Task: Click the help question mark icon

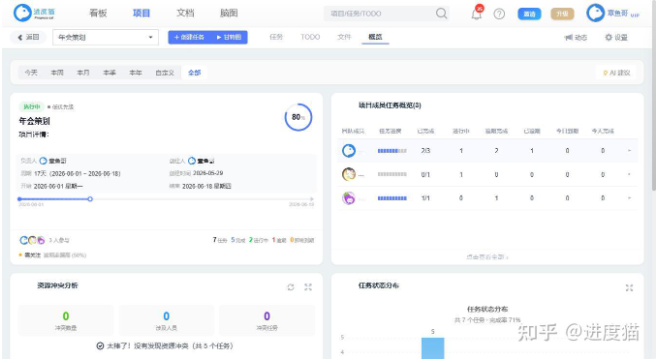Action: (x=499, y=14)
